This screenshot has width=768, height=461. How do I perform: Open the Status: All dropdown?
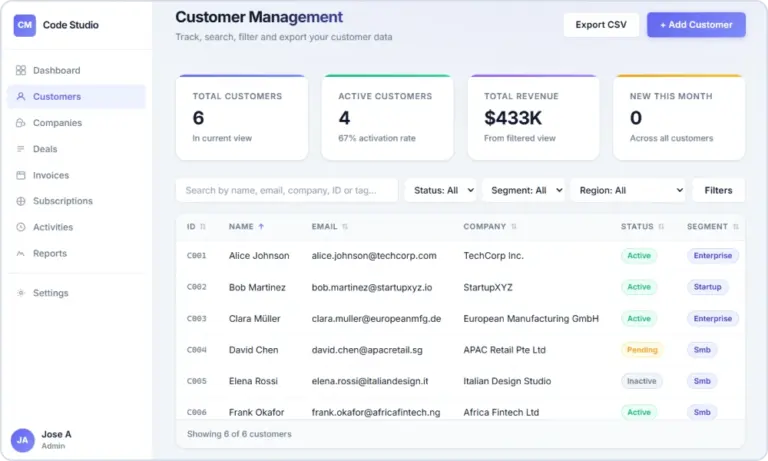440,191
